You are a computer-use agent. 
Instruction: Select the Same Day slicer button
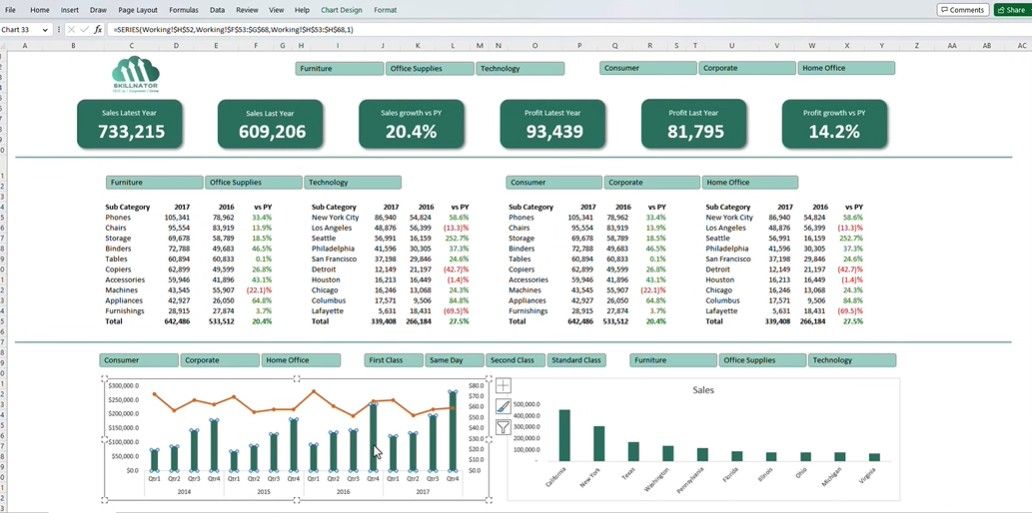[453, 360]
